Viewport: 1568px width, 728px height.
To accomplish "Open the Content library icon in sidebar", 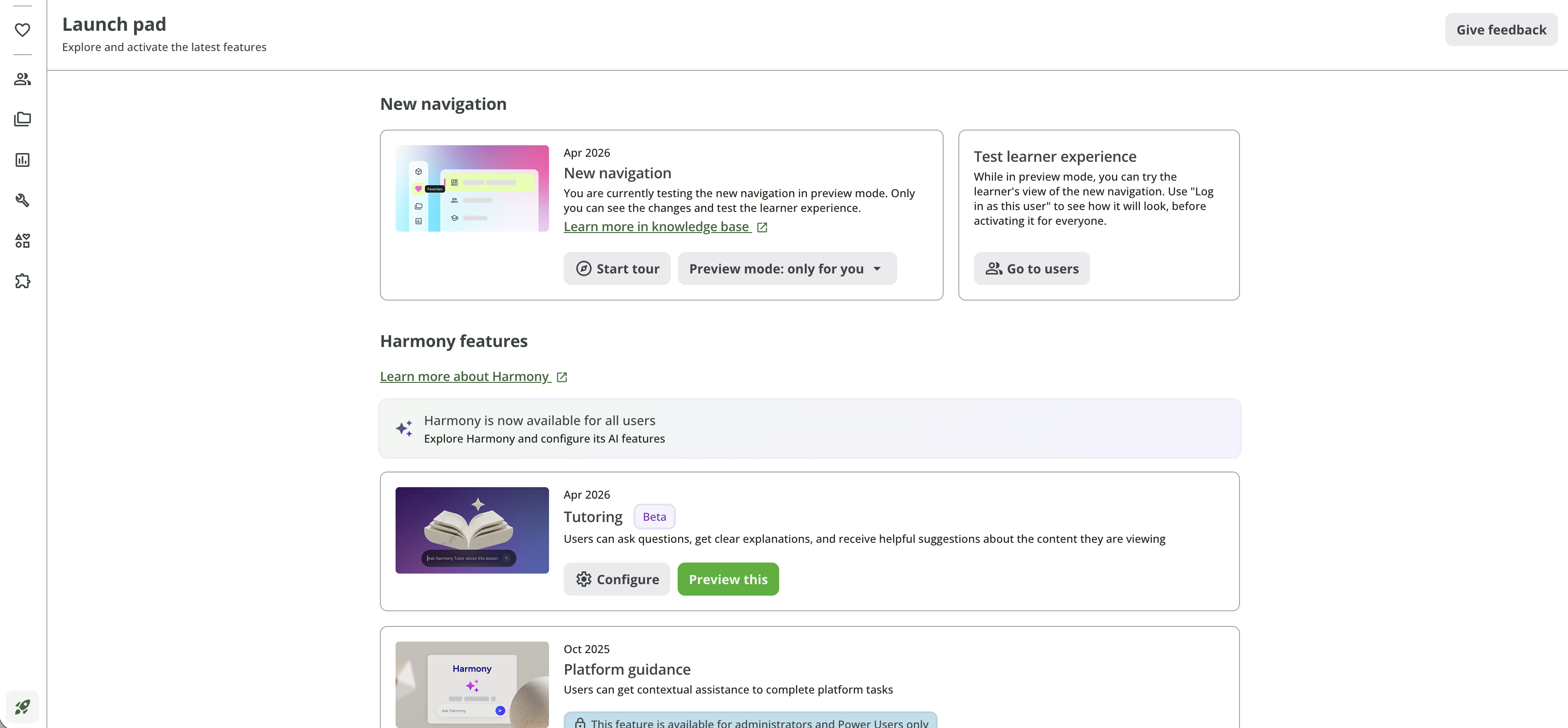I will point(23,119).
